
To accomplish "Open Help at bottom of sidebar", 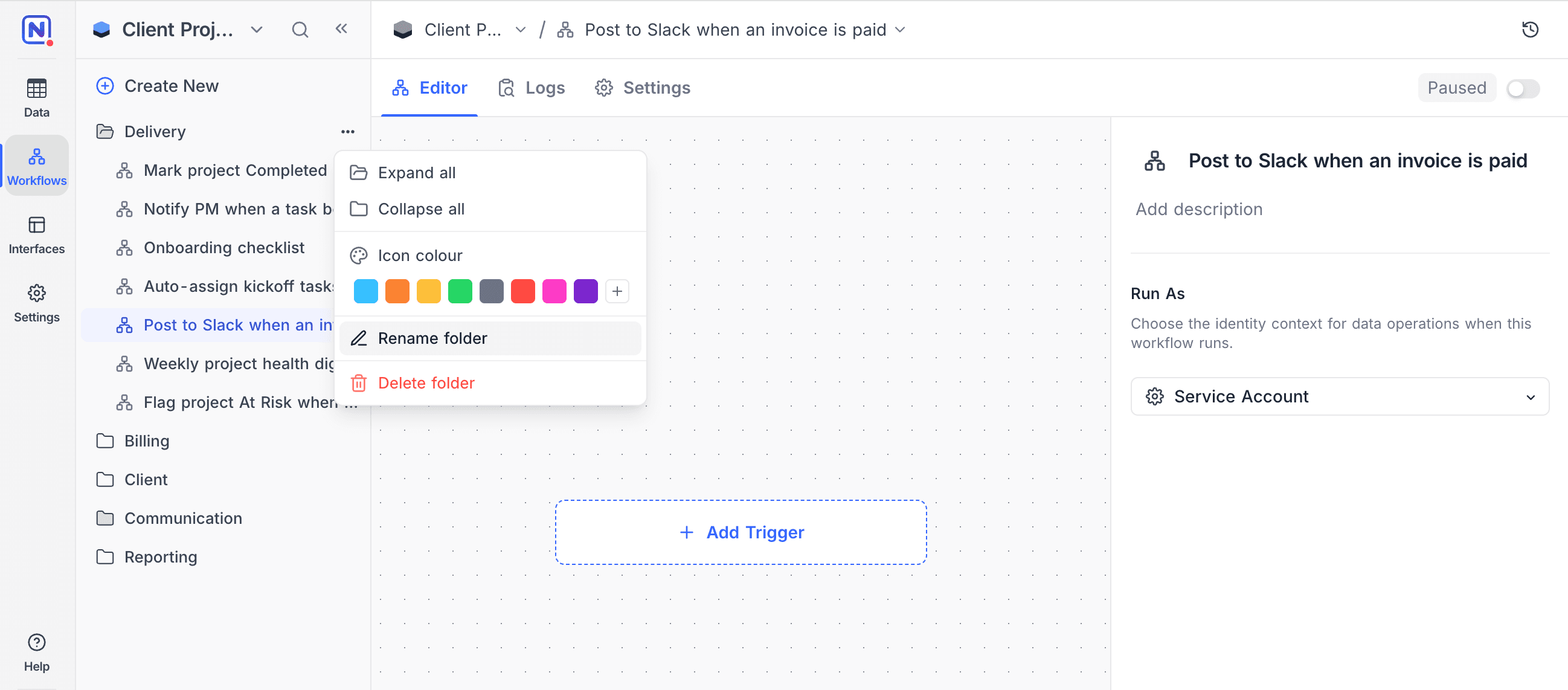I will [x=36, y=653].
